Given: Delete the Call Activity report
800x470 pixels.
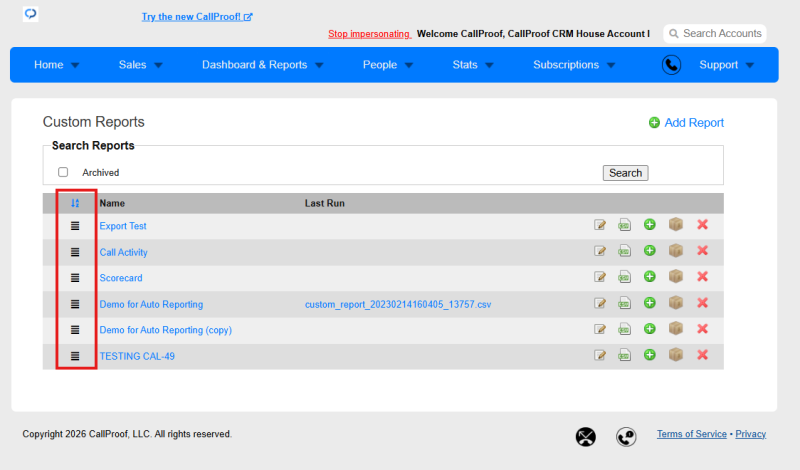Looking at the screenshot, I should click(703, 251).
